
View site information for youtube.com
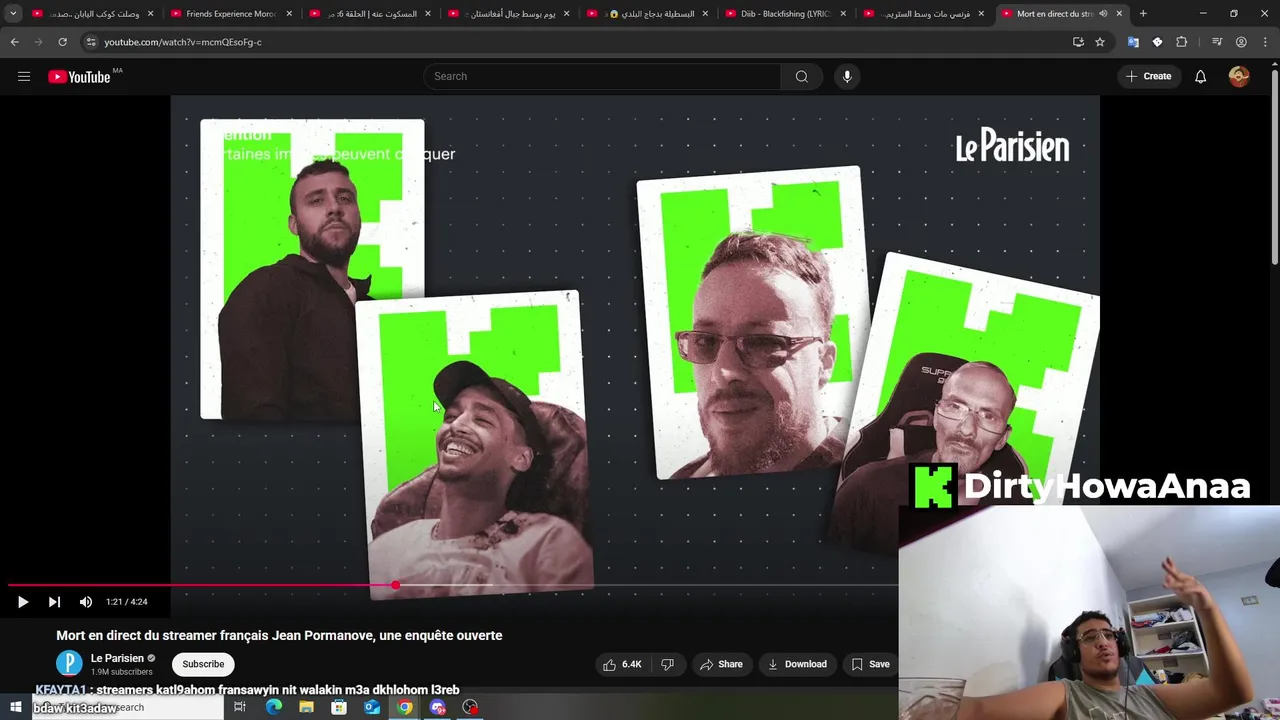coord(91,42)
